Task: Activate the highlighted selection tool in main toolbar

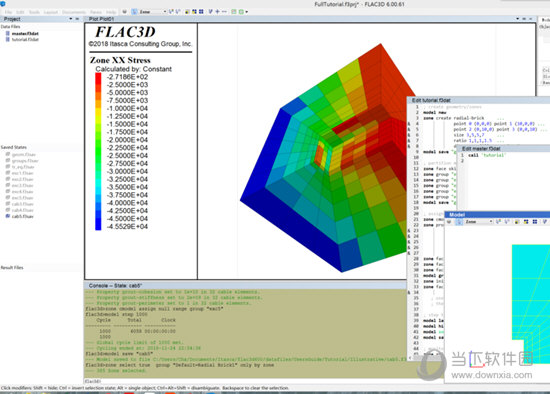Action: pos(134,12)
